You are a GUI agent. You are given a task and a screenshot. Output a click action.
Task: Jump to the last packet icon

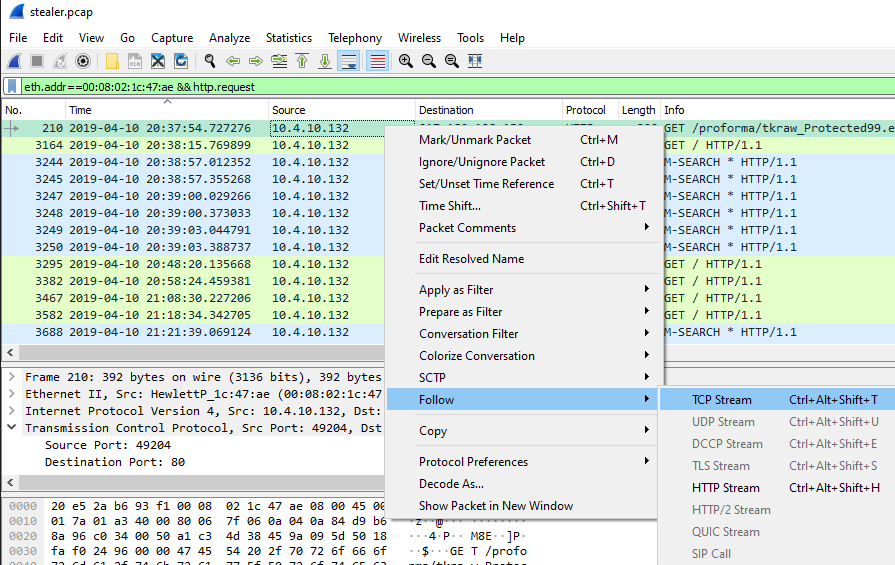[325, 61]
